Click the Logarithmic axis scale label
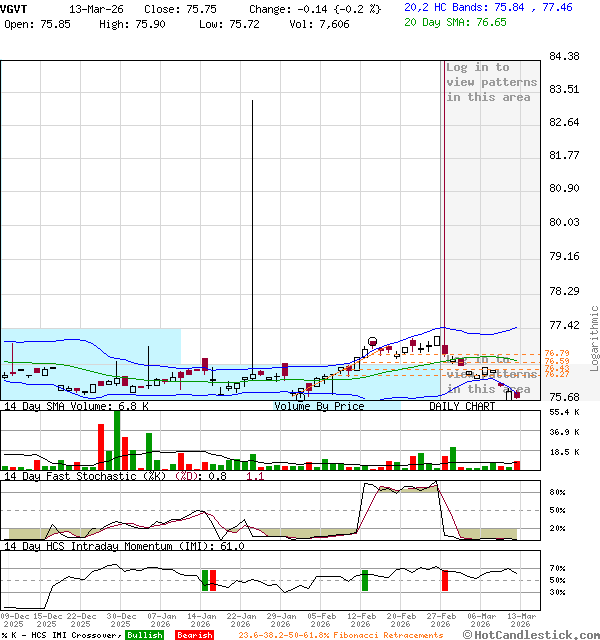Image resolution: width=600 pixels, height=640 pixels. tap(594, 337)
